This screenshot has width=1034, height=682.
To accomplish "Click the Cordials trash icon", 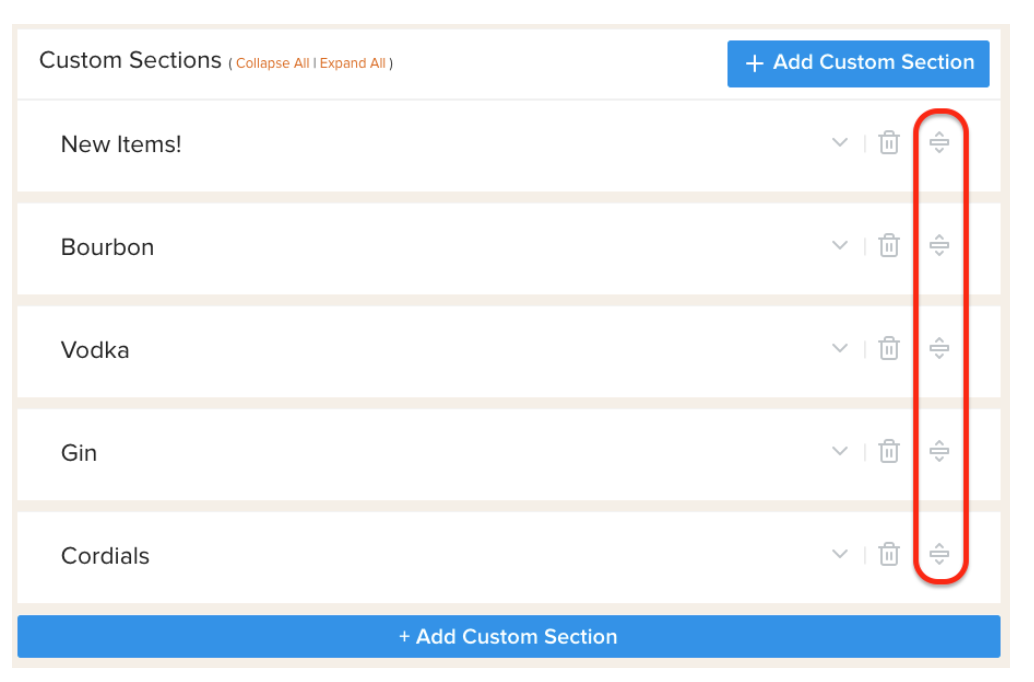I will pyautogui.click(x=889, y=554).
